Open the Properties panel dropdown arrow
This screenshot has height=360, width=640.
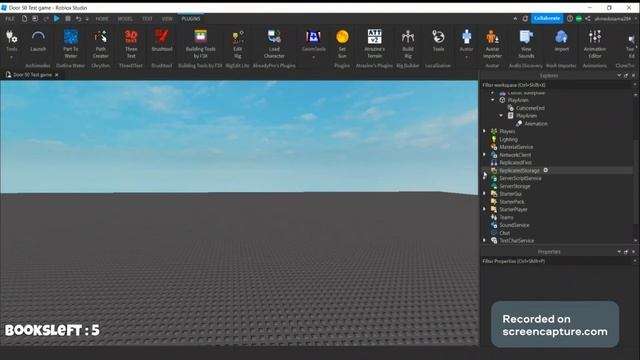tap(619, 252)
